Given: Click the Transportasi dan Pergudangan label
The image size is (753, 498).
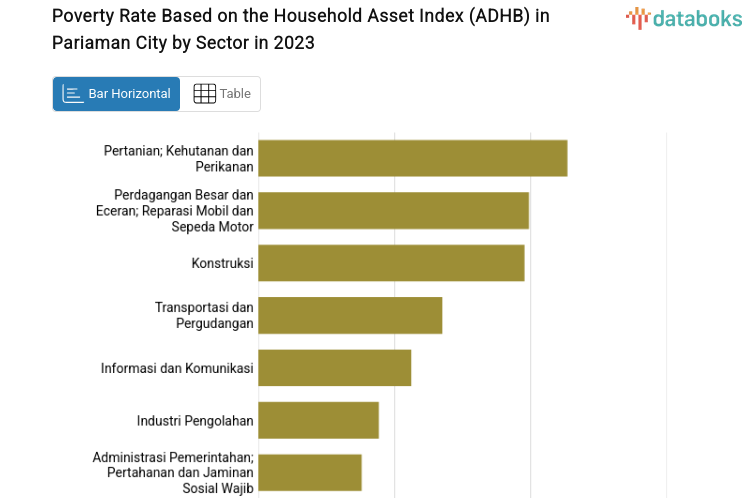Looking at the screenshot, I should [204, 315].
